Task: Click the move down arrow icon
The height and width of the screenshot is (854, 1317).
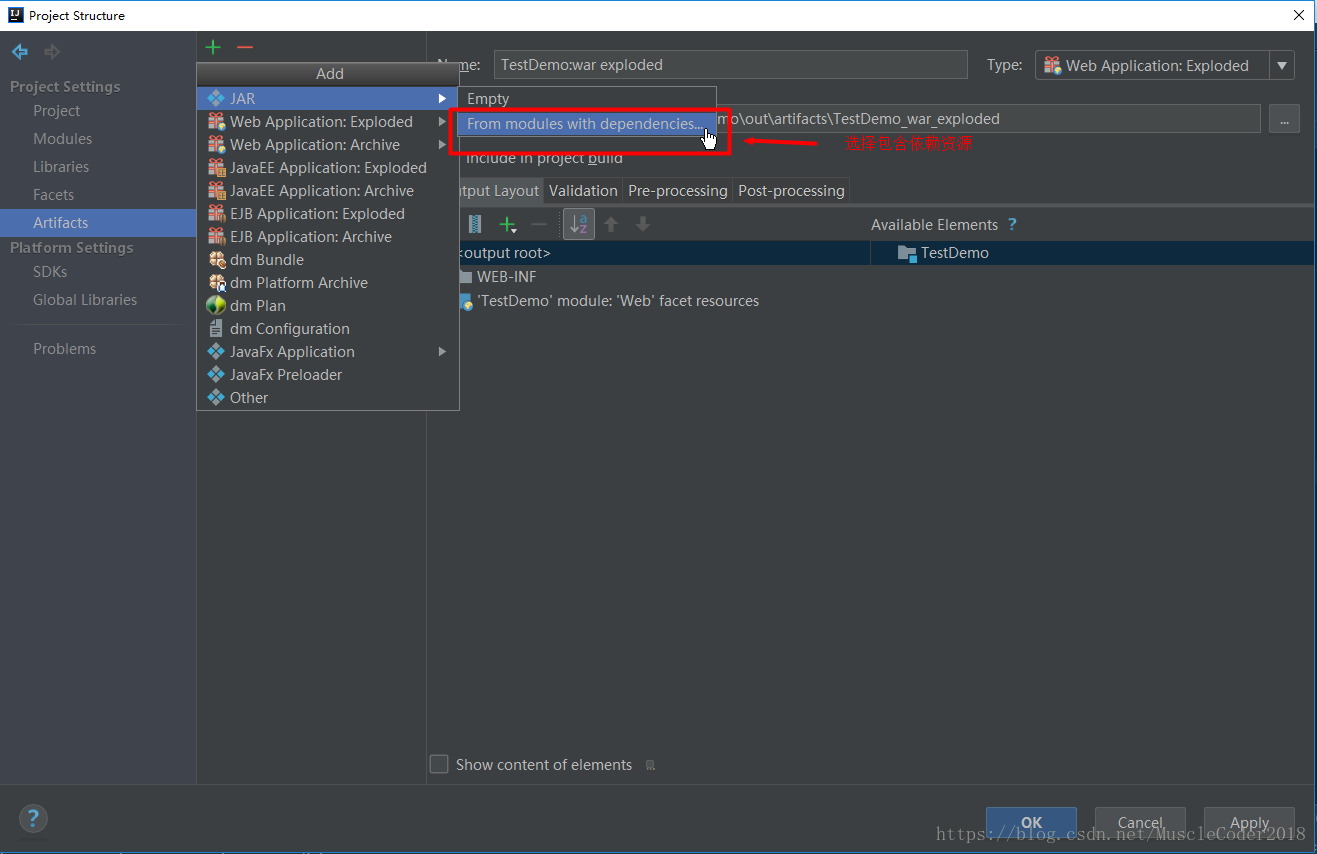Action: pos(643,225)
